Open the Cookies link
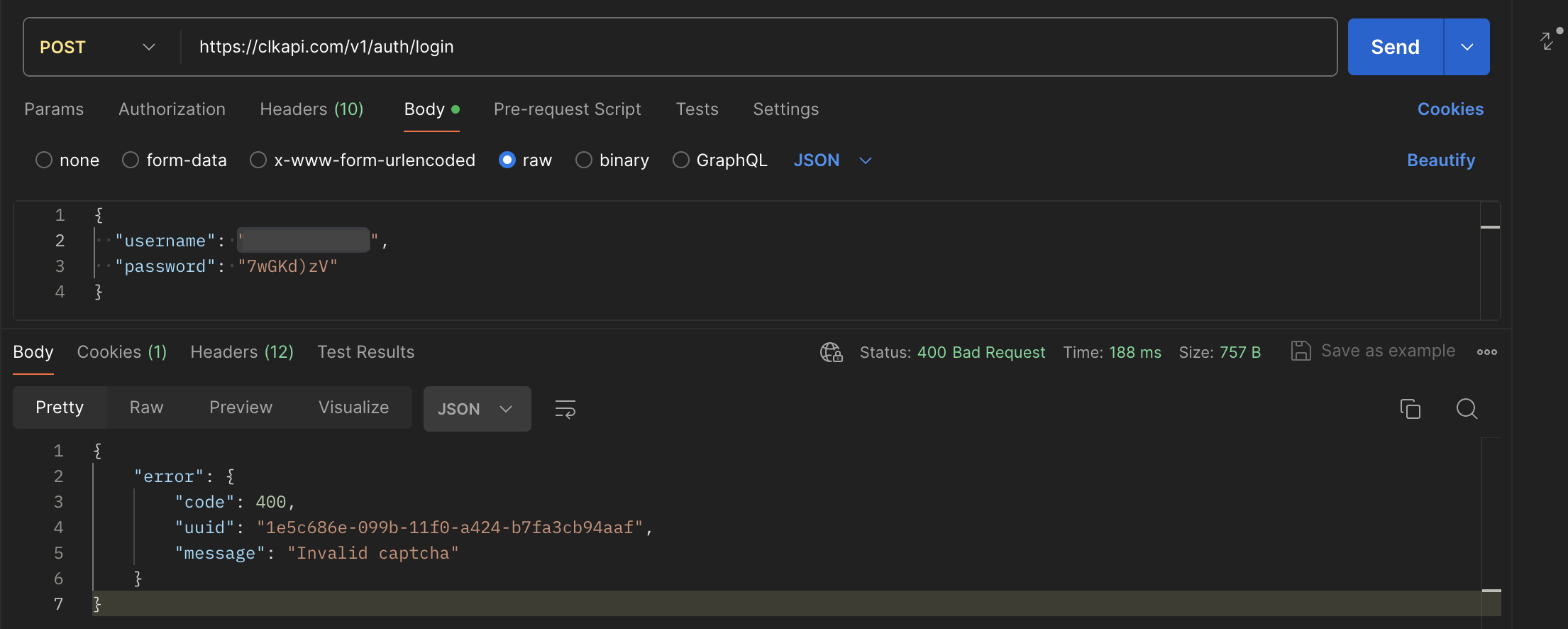This screenshot has width=1568, height=629. point(1450,109)
